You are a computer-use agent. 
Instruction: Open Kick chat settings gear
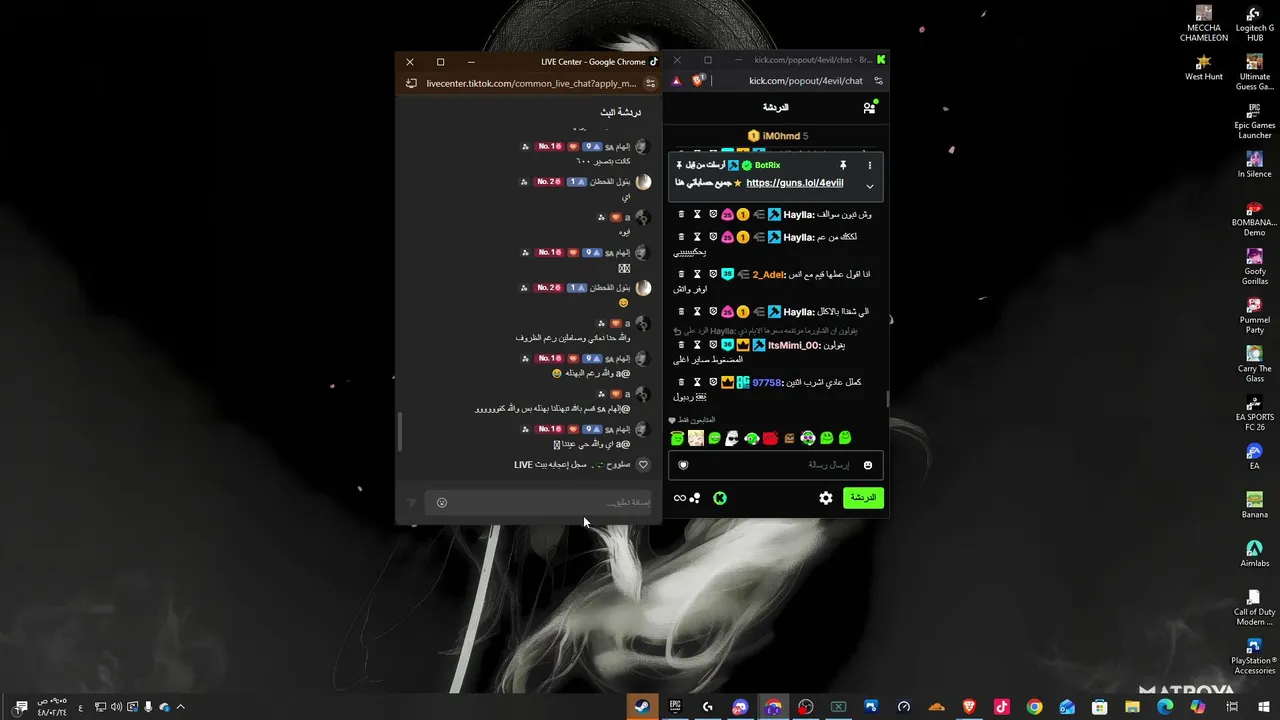(x=826, y=498)
